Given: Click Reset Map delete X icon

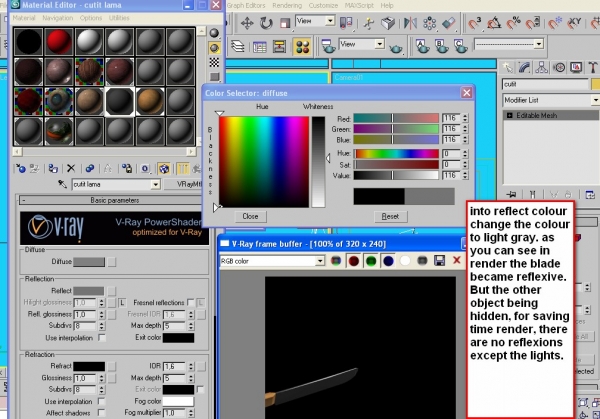Looking at the screenshot, I should coord(71,168).
